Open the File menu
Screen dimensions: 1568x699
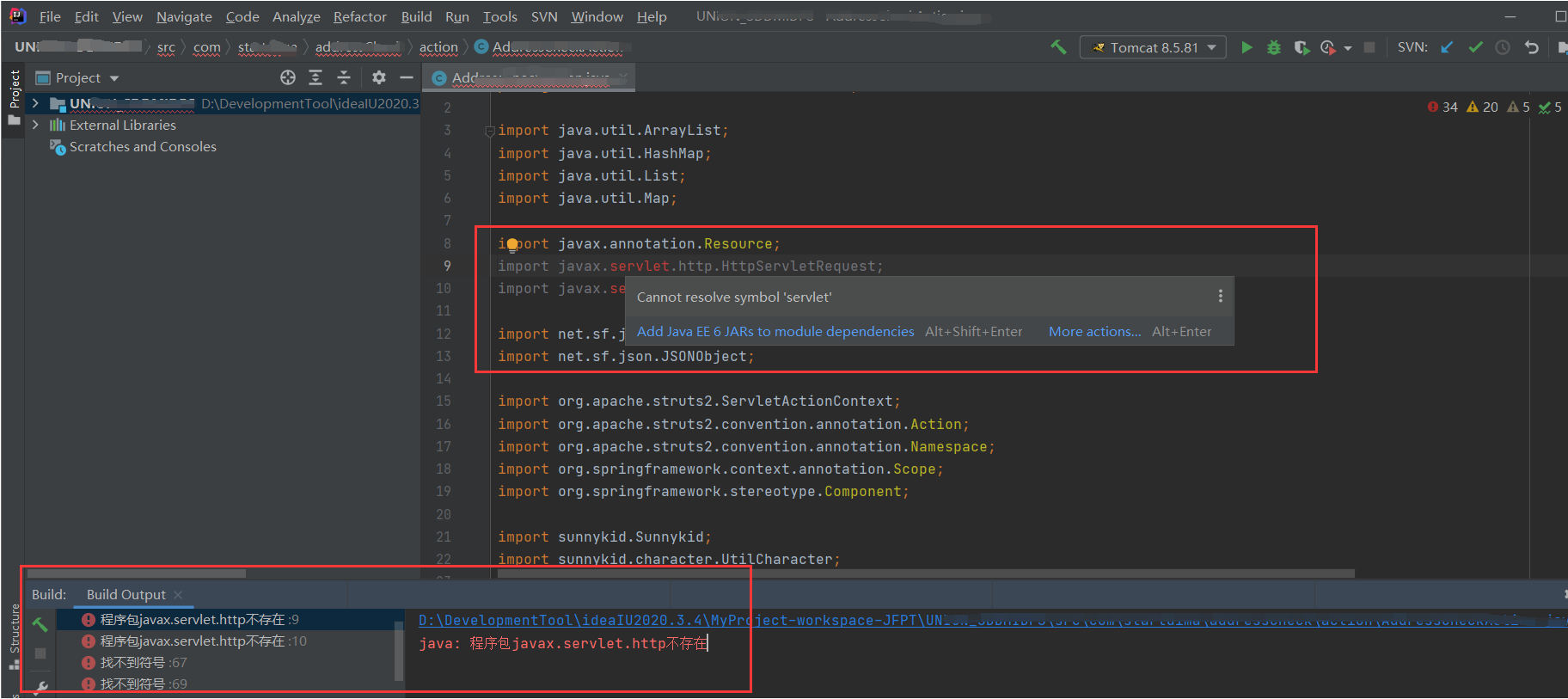click(50, 16)
